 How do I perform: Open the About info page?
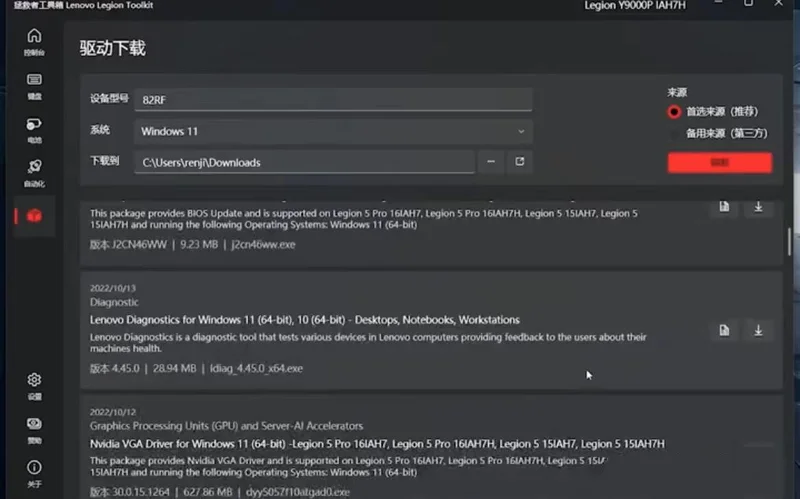pyautogui.click(x=34, y=473)
